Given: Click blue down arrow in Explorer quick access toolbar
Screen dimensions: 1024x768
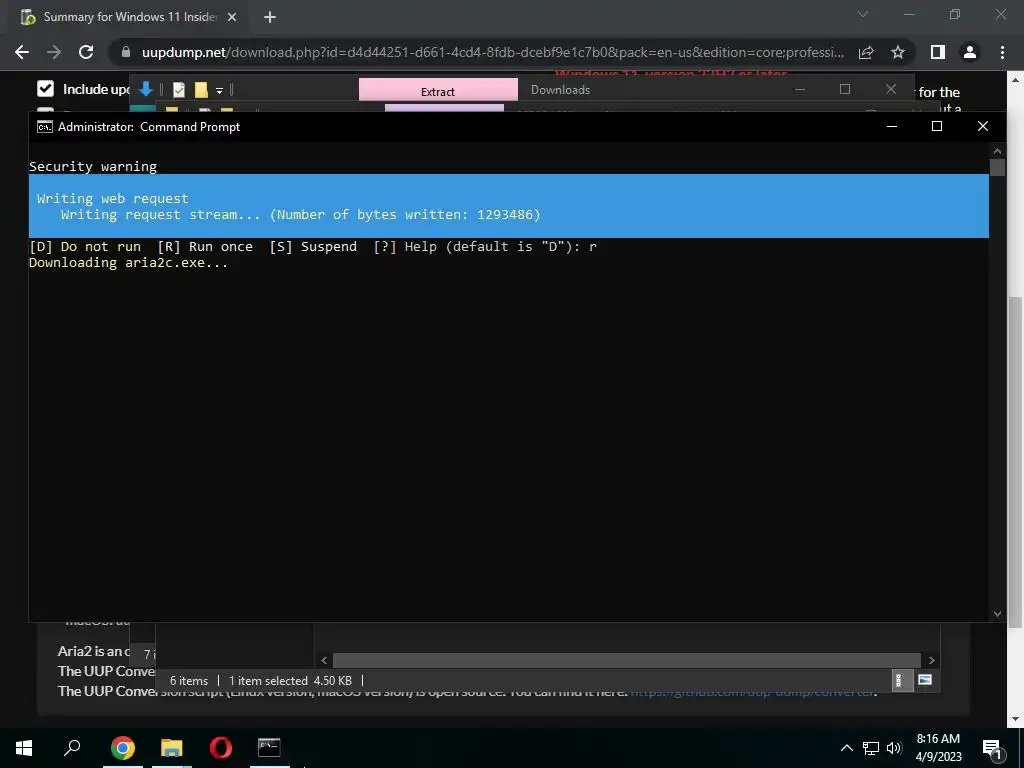Looking at the screenshot, I should (146, 89).
